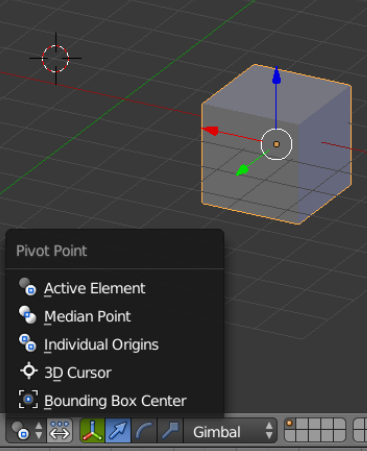Click the 3D cursor crosshair in viewport

55,59
